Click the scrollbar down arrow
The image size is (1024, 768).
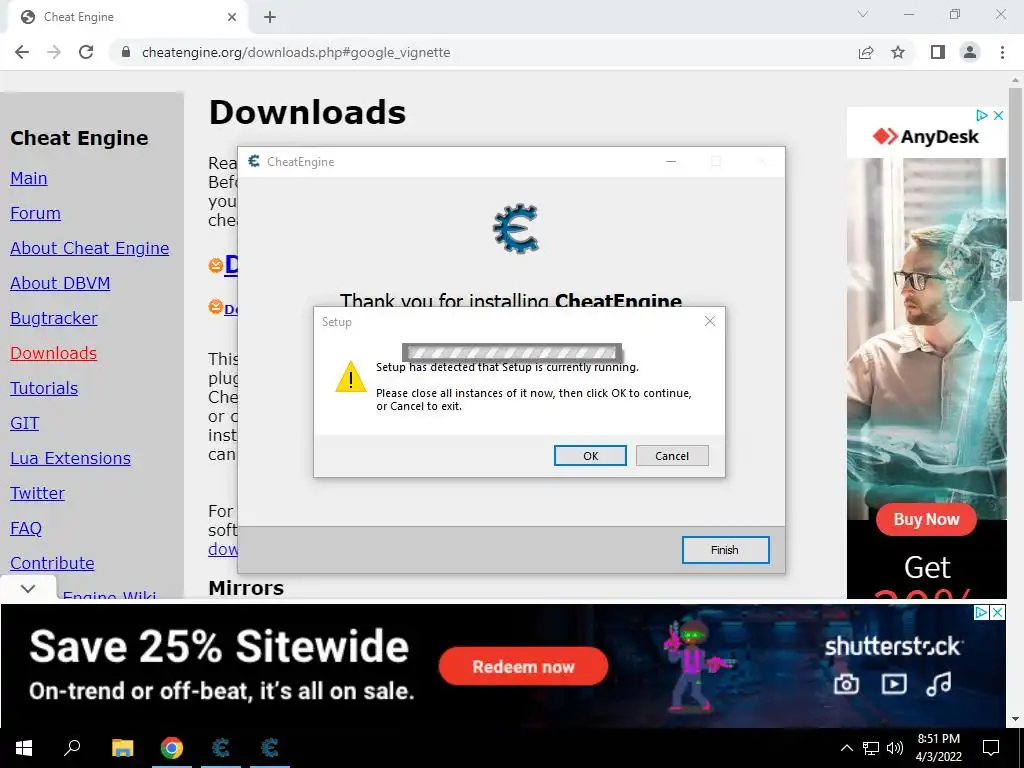(x=1015, y=719)
